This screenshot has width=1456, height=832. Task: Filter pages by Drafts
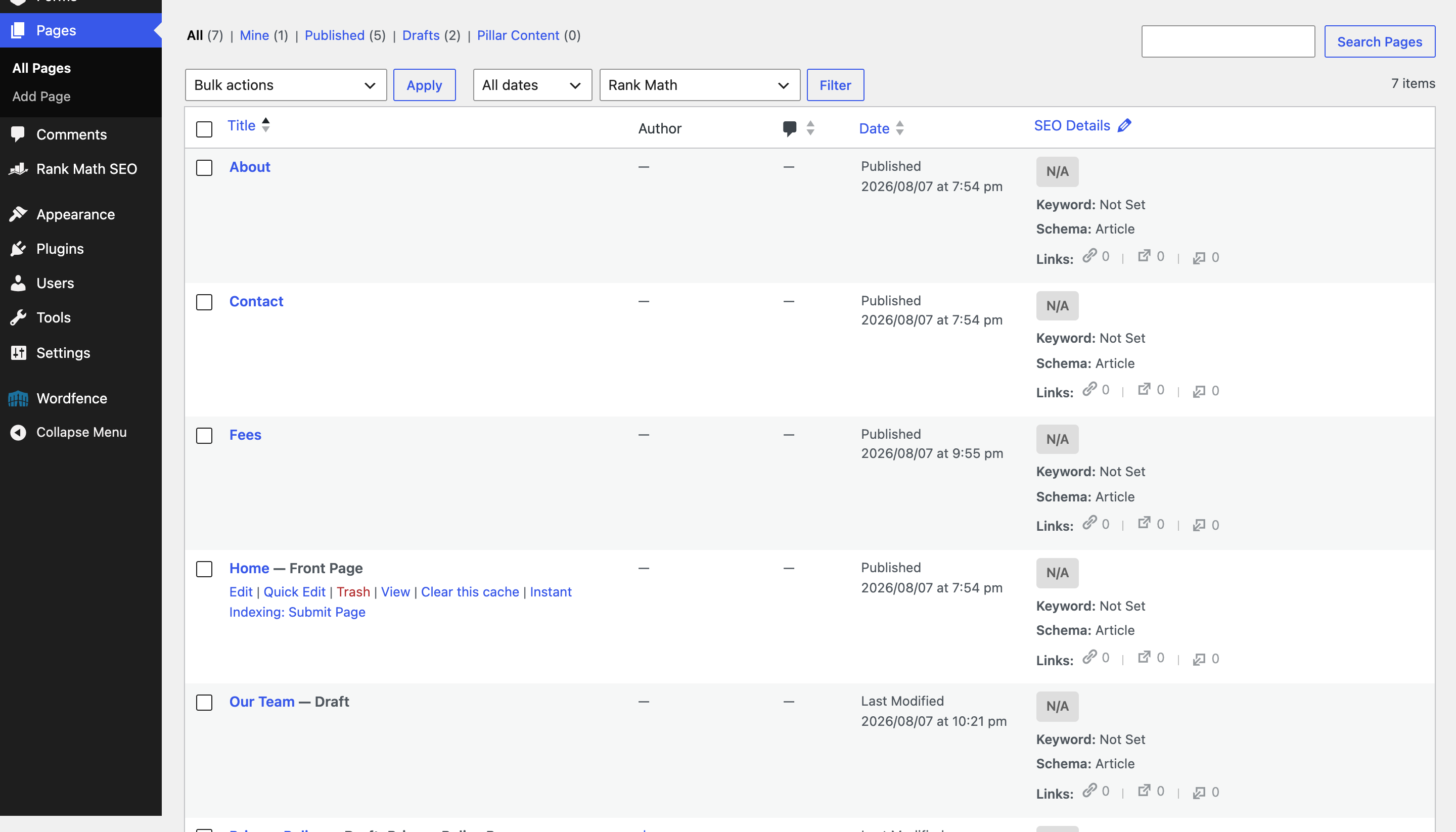[421, 35]
